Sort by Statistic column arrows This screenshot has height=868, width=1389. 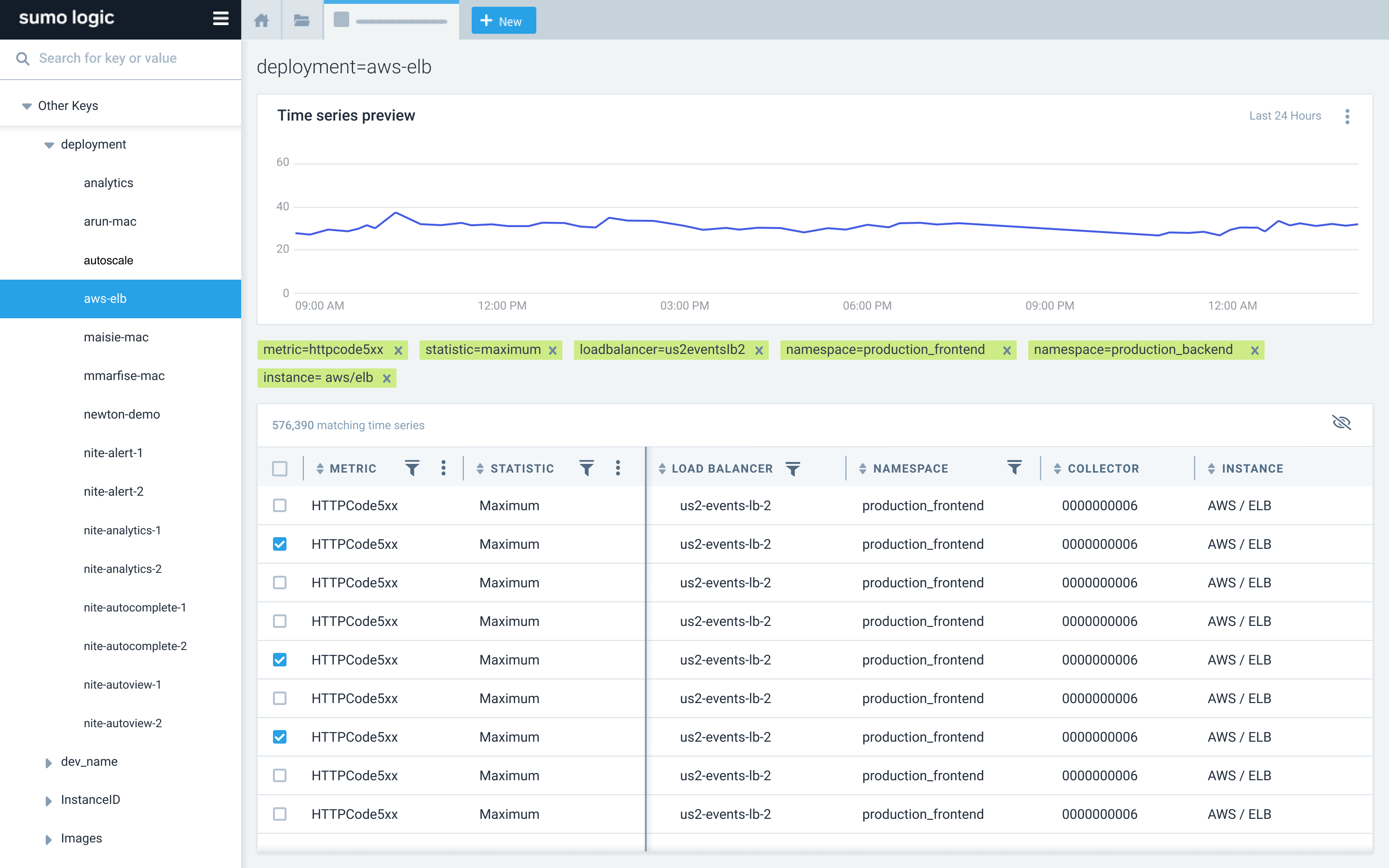480,468
